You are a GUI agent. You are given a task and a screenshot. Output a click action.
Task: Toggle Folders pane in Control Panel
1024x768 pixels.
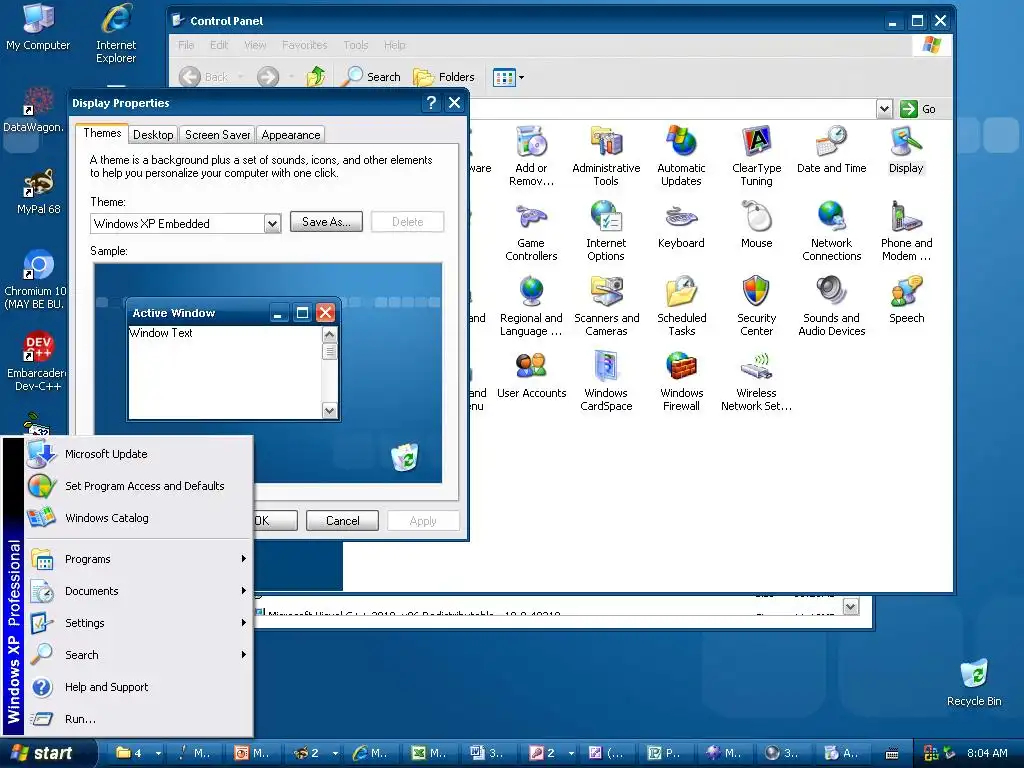click(444, 76)
